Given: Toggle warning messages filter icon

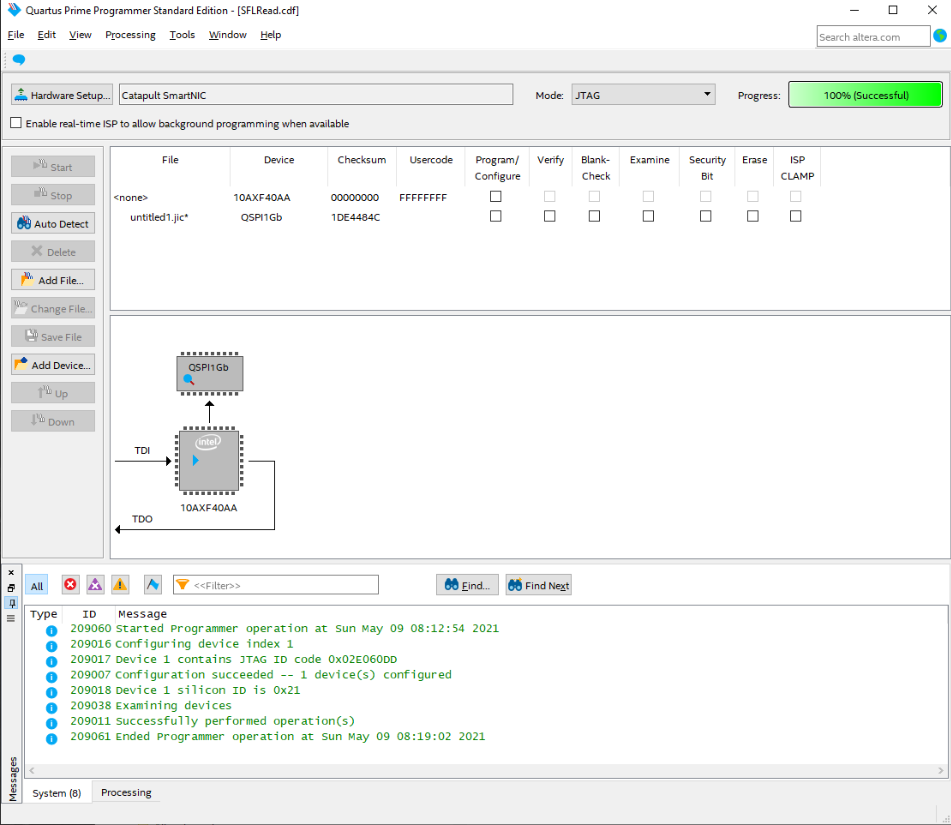Looking at the screenshot, I should (x=120, y=585).
